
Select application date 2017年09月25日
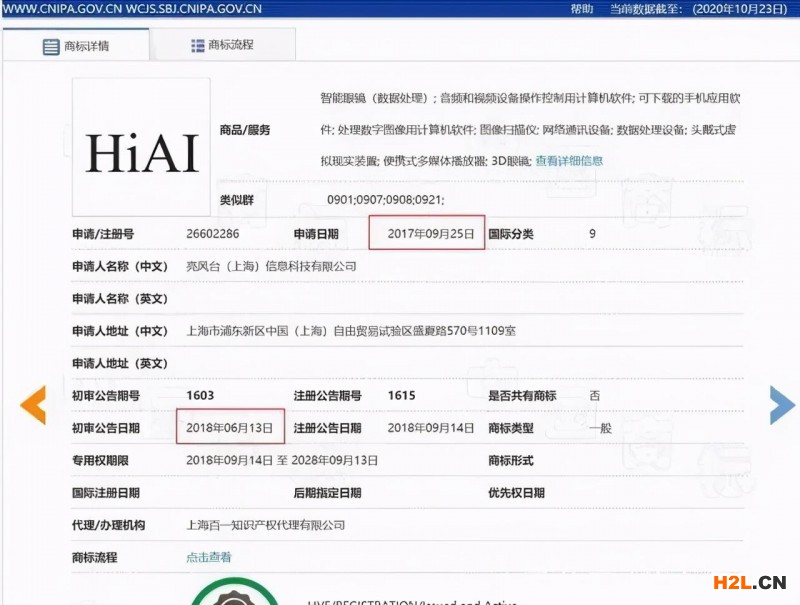(x=431, y=234)
